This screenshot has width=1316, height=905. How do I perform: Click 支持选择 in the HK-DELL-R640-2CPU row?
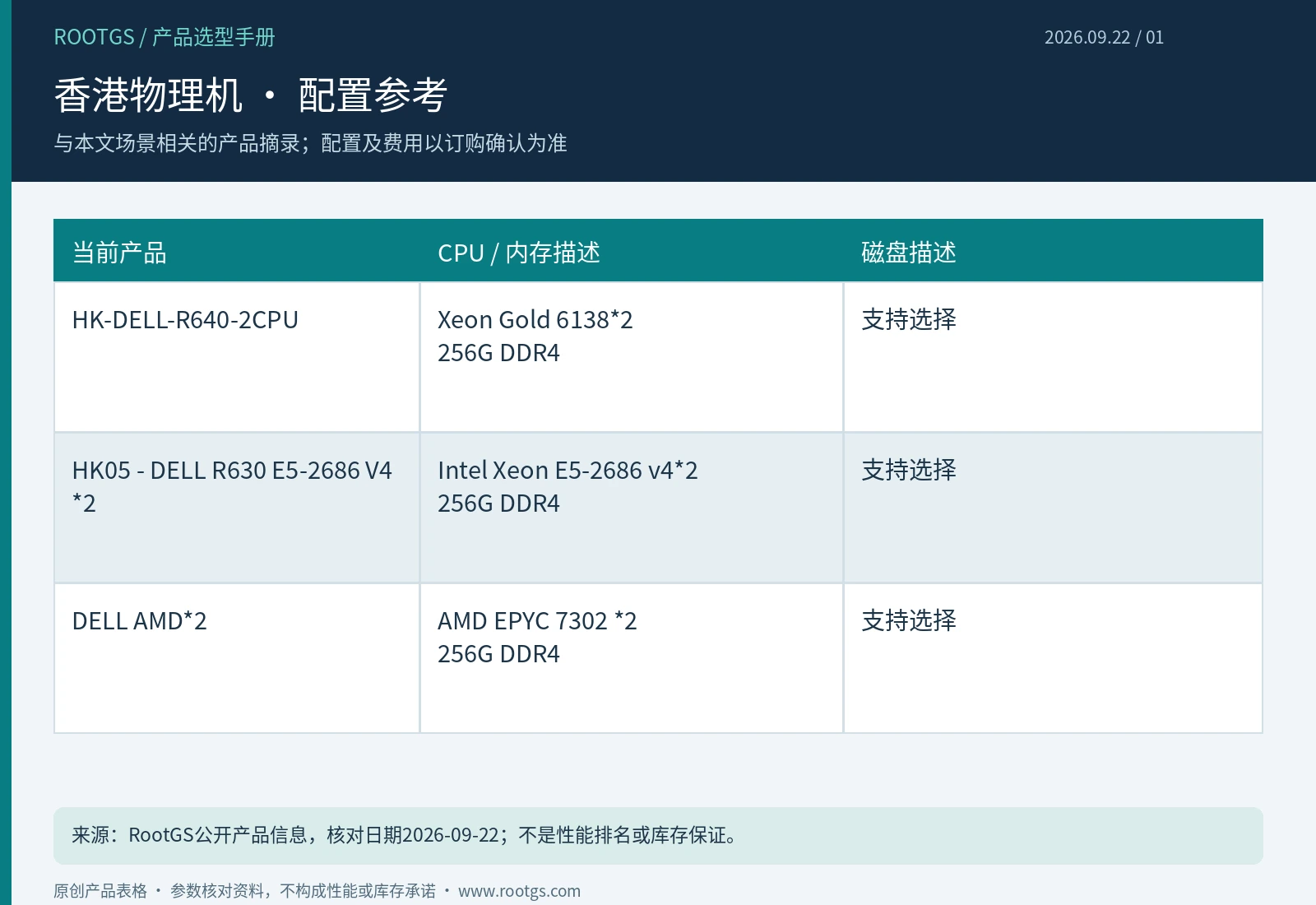(x=909, y=319)
